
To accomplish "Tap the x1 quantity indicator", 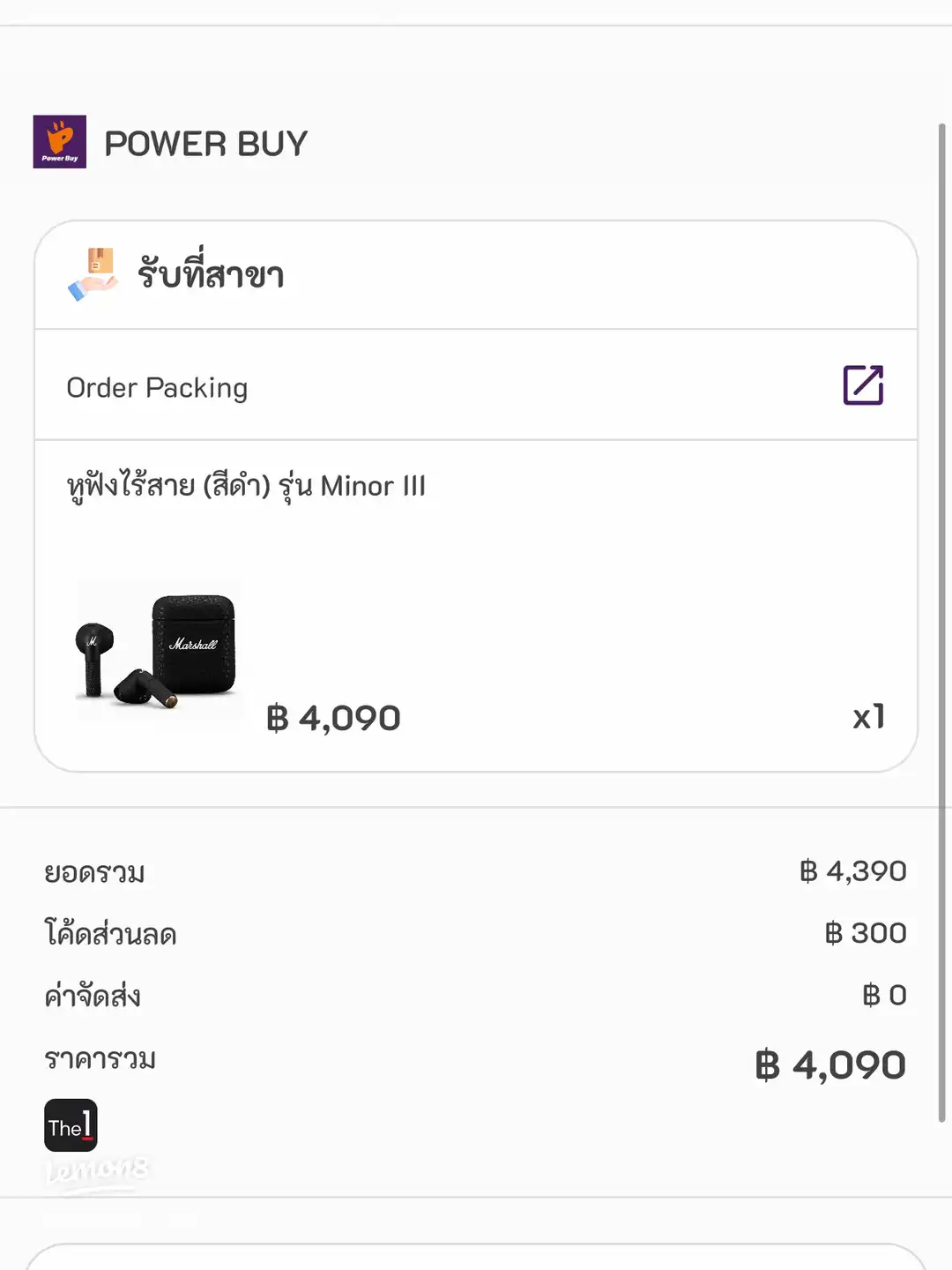I will (x=868, y=716).
